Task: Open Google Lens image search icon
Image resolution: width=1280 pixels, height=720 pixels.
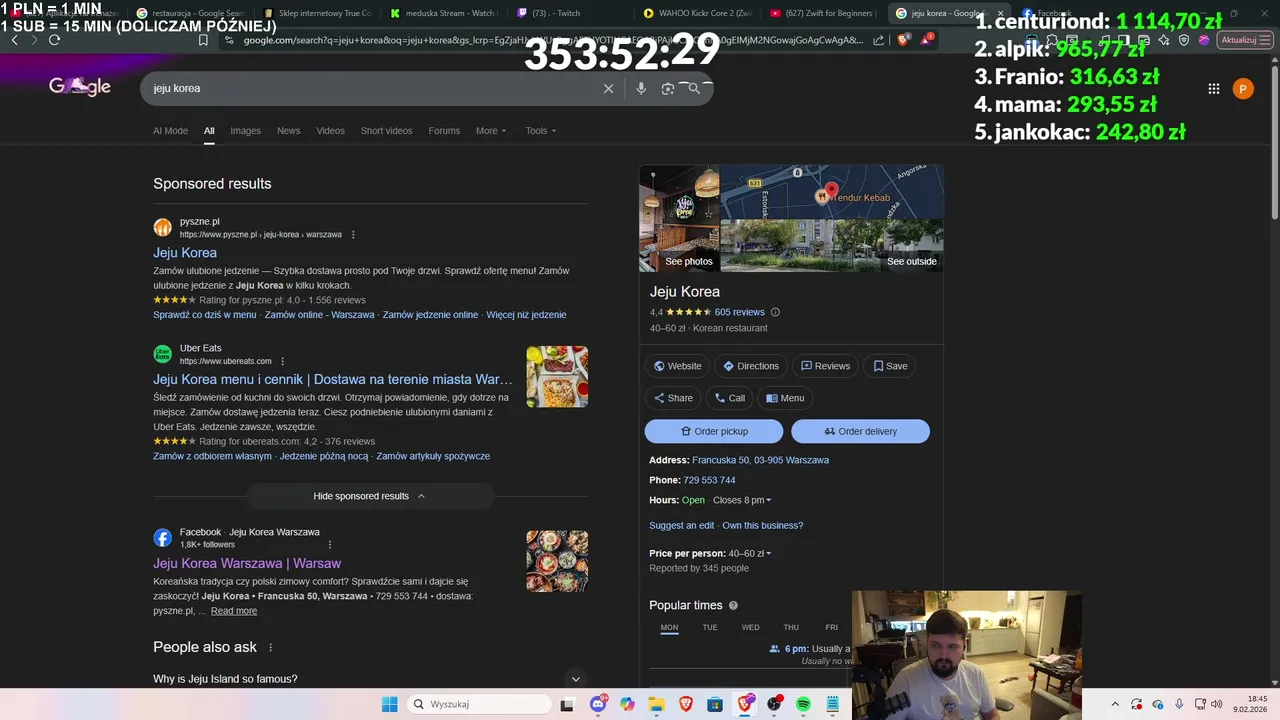Action: (668, 89)
